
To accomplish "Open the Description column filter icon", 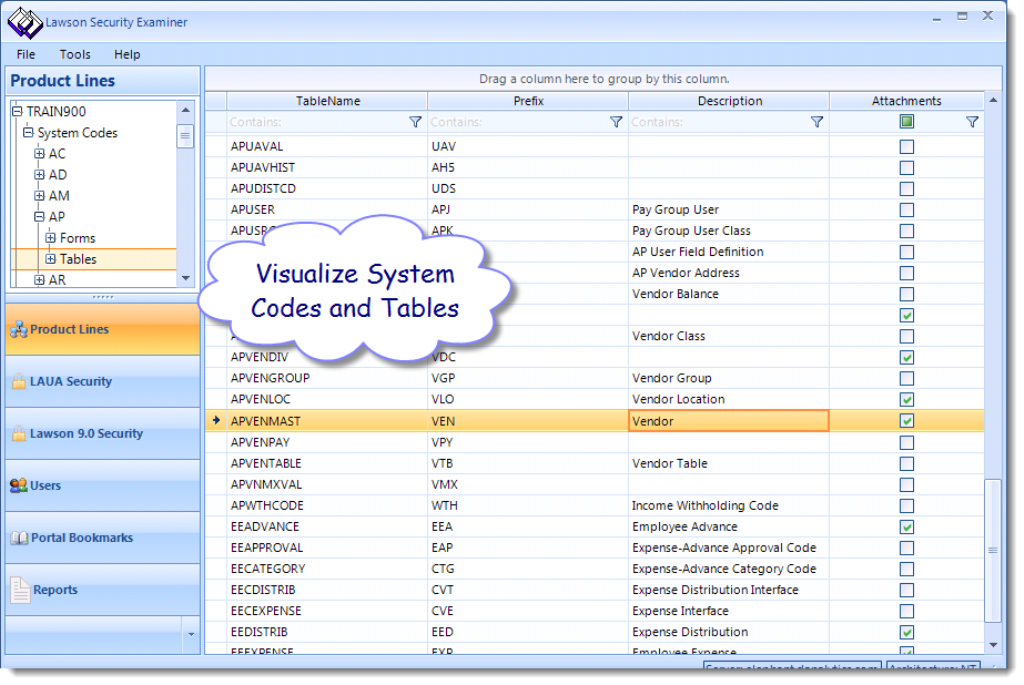I will pyautogui.click(x=817, y=122).
